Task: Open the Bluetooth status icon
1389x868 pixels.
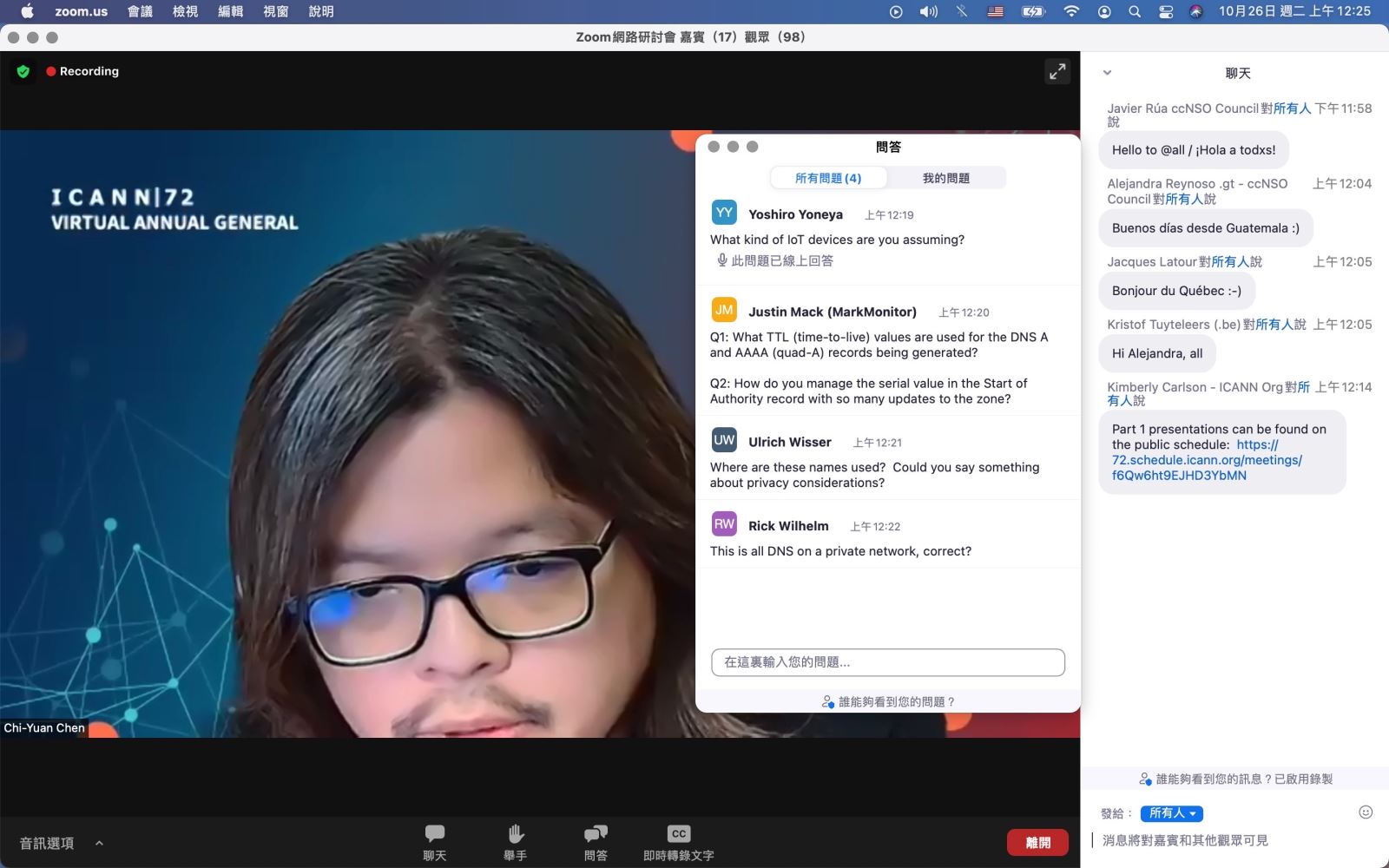Action: (x=962, y=11)
